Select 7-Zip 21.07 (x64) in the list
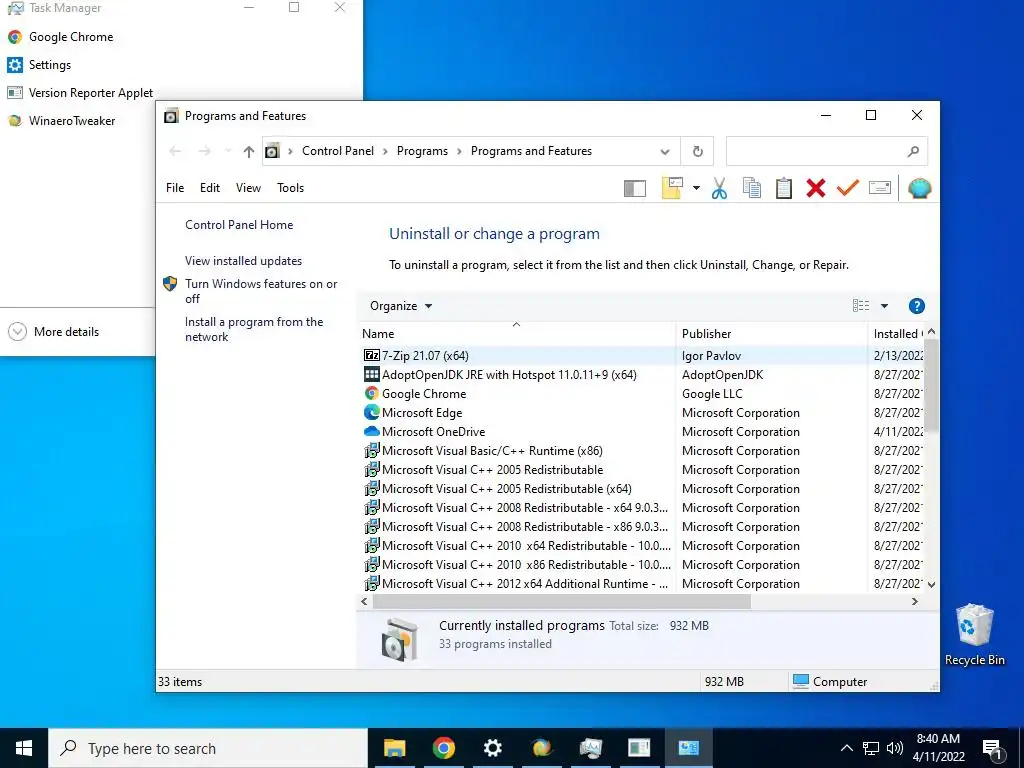 425,356
